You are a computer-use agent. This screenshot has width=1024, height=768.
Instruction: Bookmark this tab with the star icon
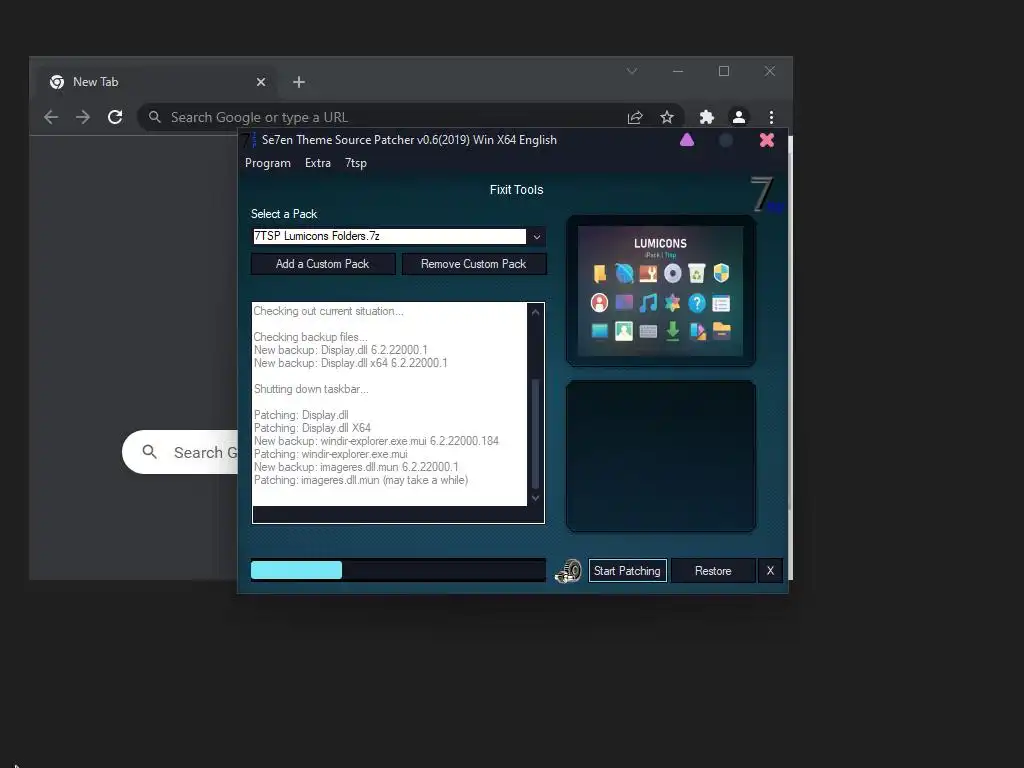coord(667,118)
